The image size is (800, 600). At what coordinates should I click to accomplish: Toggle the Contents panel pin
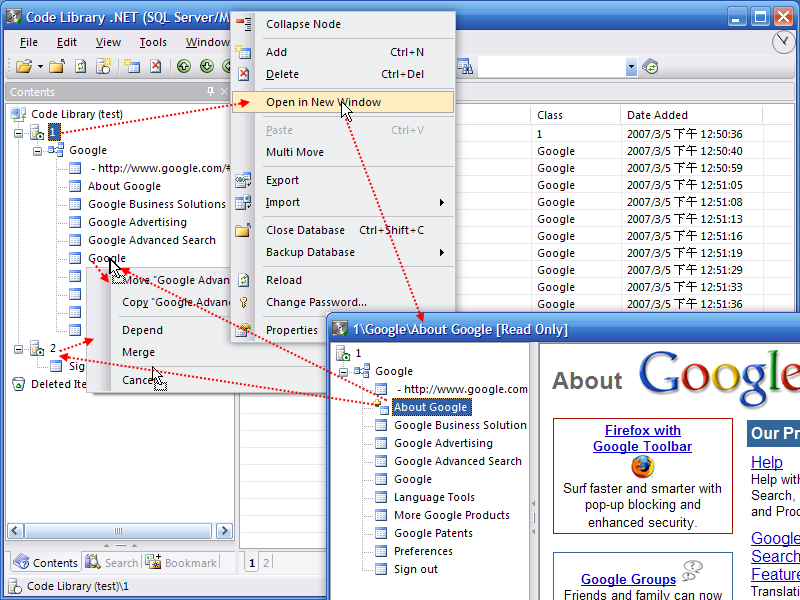(210, 91)
